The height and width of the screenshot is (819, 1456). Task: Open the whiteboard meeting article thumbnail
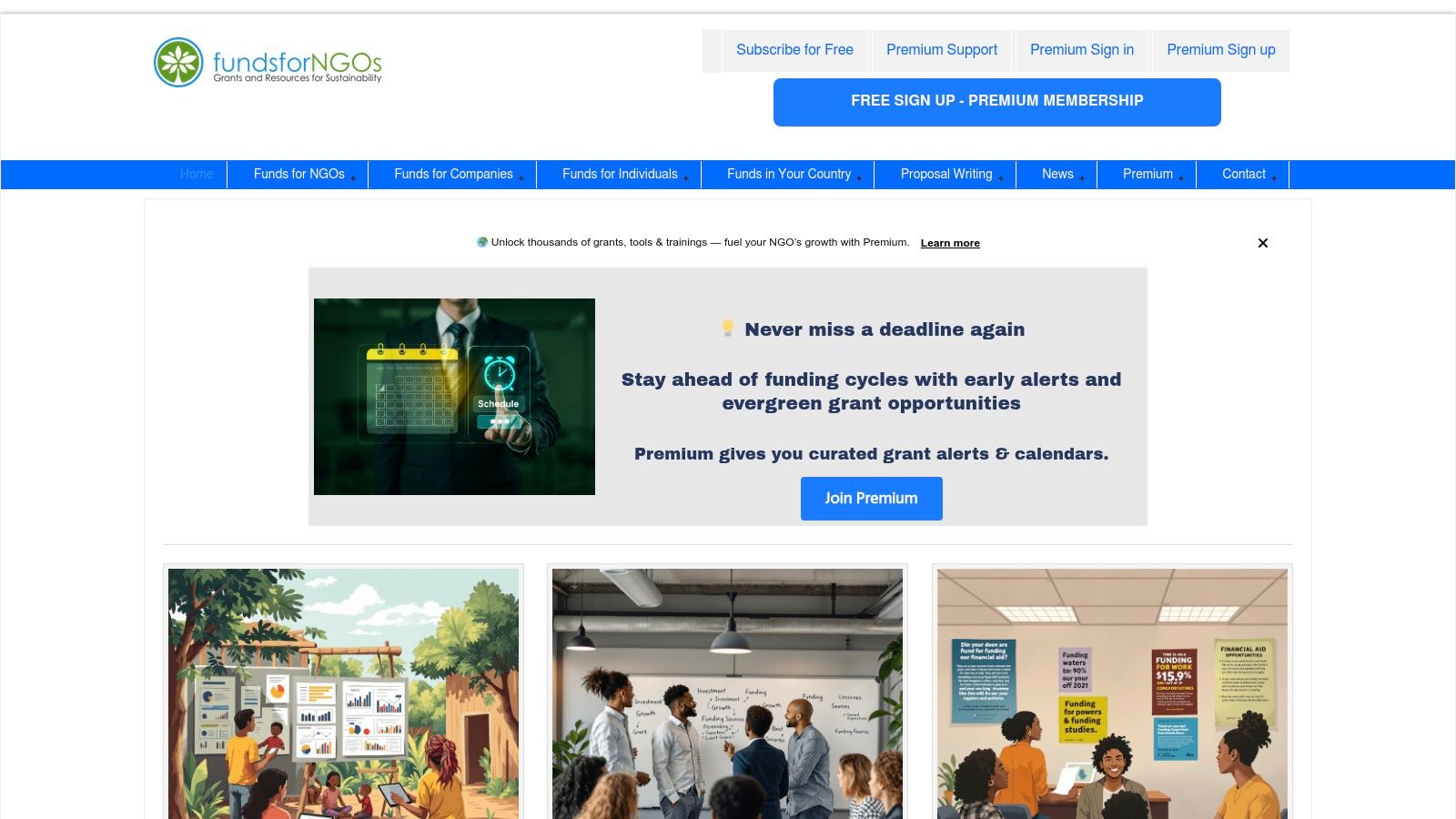pyautogui.click(x=727, y=693)
